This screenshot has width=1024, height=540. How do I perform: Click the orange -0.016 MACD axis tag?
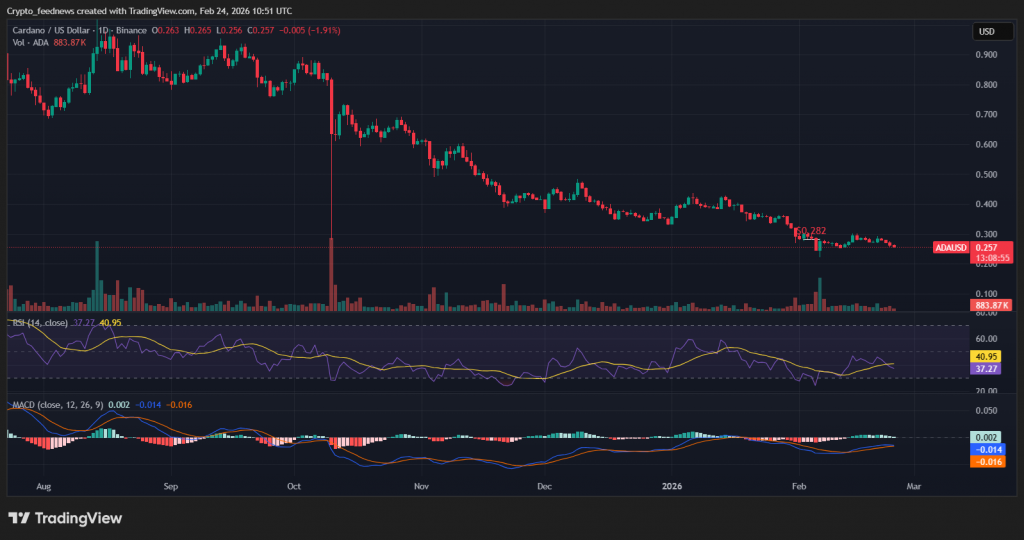pyautogui.click(x=988, y=462)
